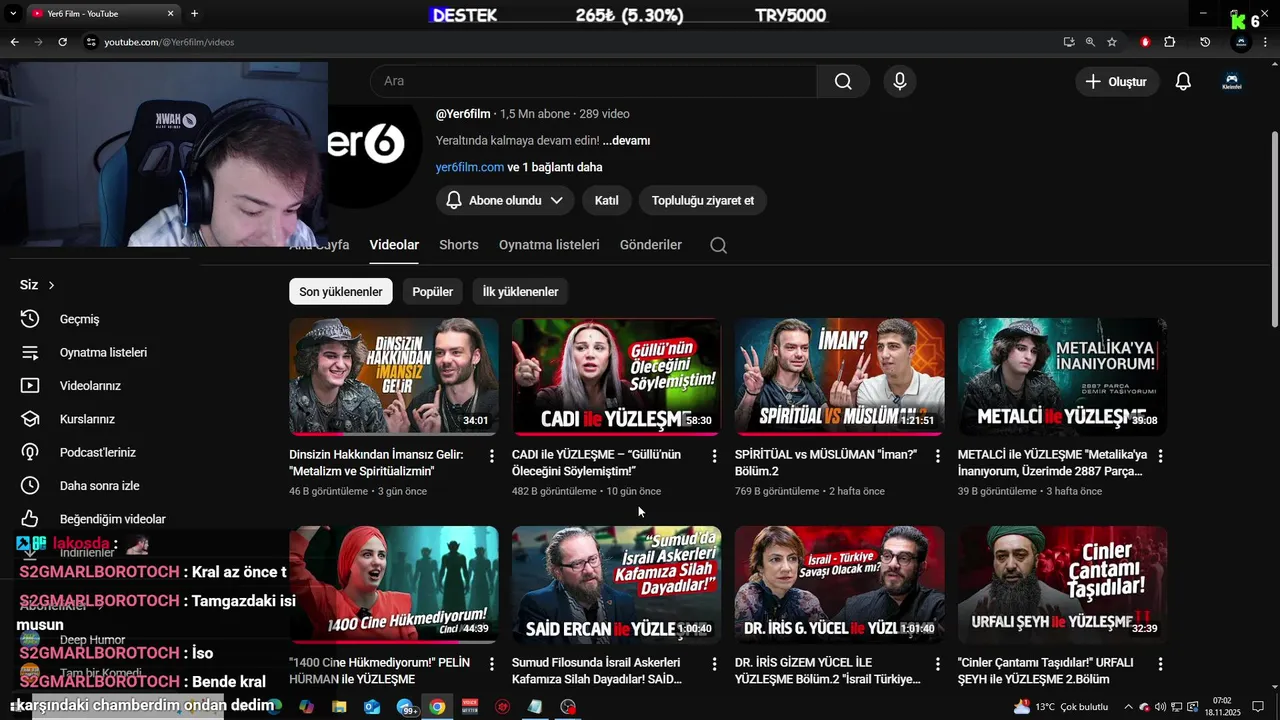Expand the Siz sidebar section
1280x720 pixels.
37,285
